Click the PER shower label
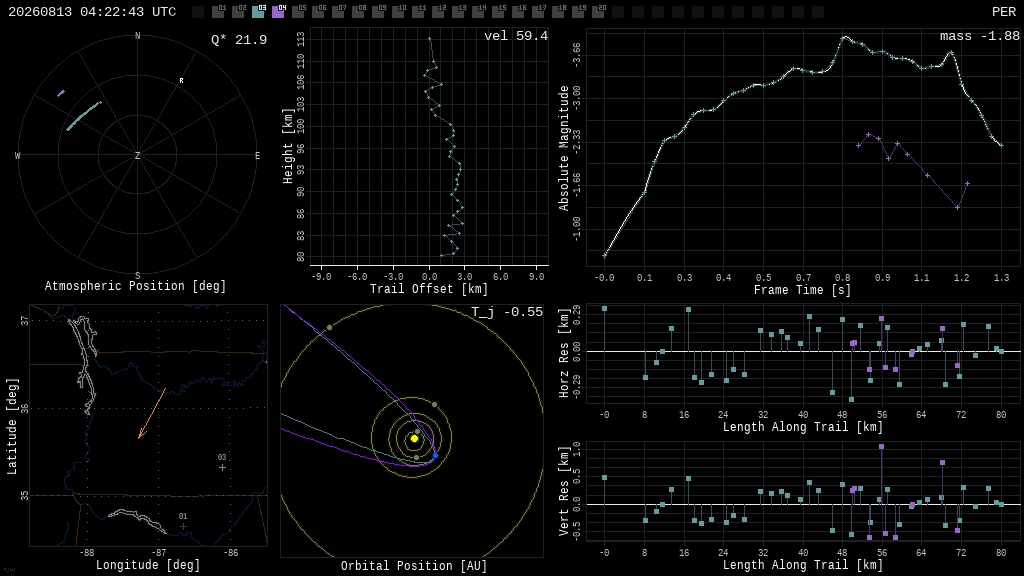 click(1004, 12)
